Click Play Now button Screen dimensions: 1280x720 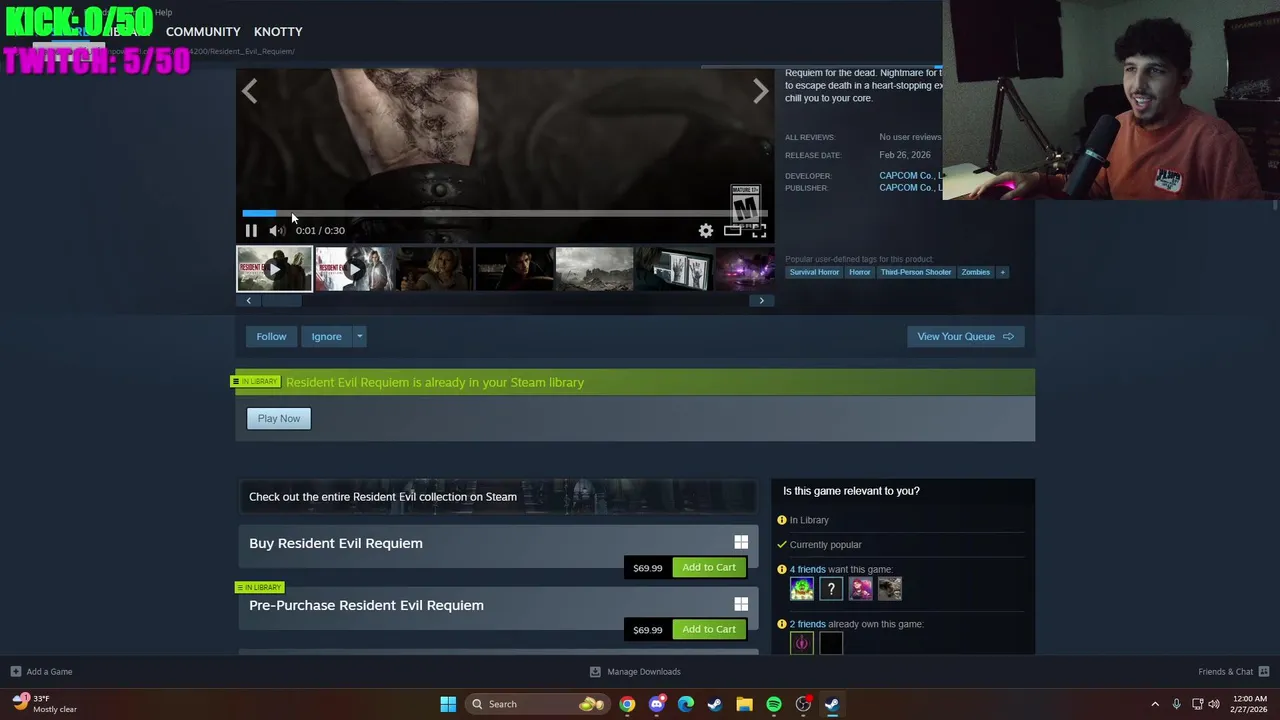click(x=279, y=418)
